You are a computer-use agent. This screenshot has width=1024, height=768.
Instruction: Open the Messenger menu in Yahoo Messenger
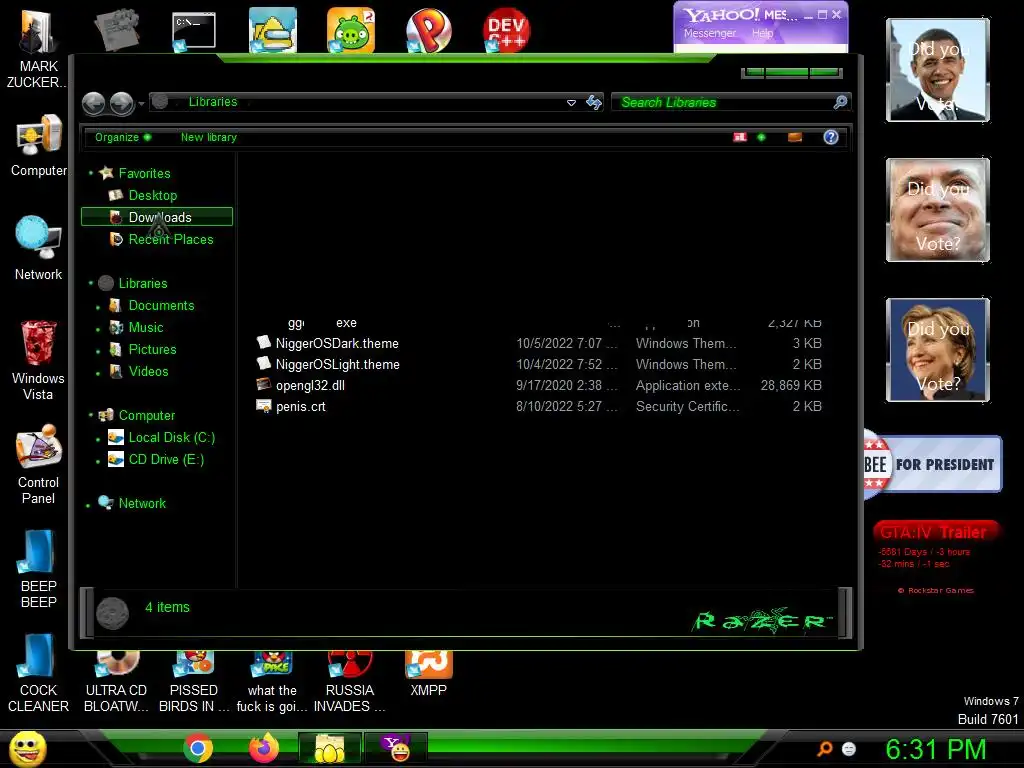(x=710, y=33)
